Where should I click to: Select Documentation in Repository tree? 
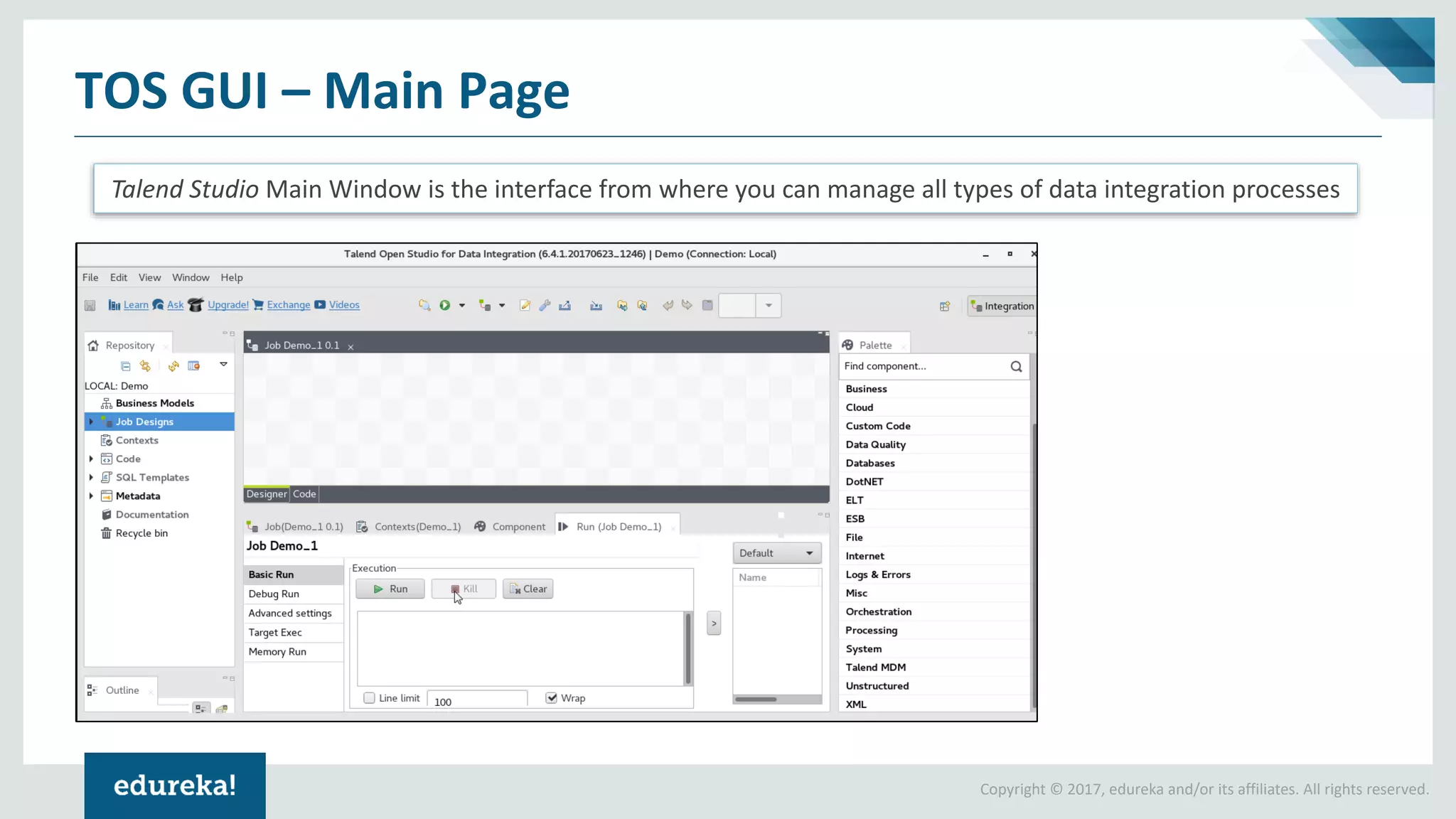tap(152, 514)
